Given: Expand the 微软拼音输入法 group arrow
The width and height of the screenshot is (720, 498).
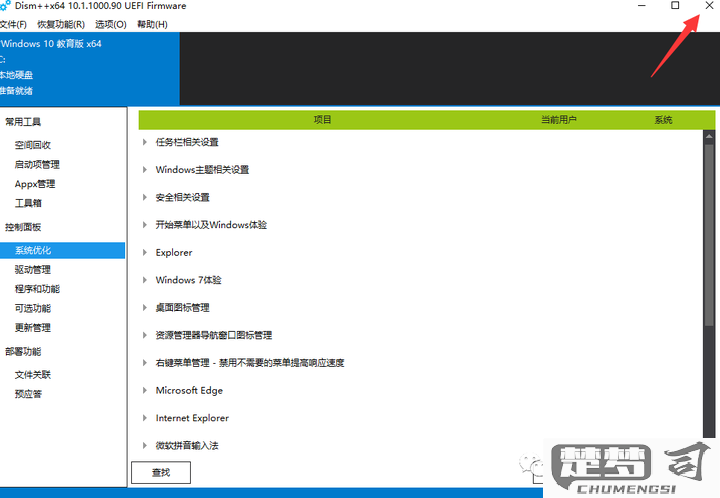Looking at the screenshot, I should tap(145, 445).
